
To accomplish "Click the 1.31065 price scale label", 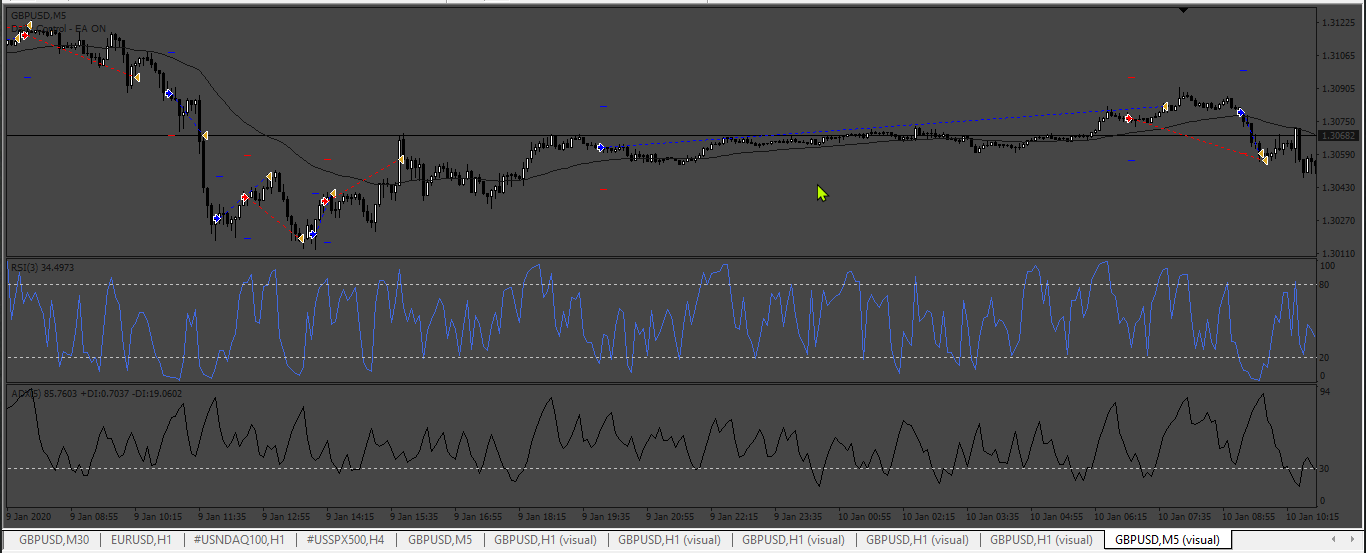I will click(1337, 55).
